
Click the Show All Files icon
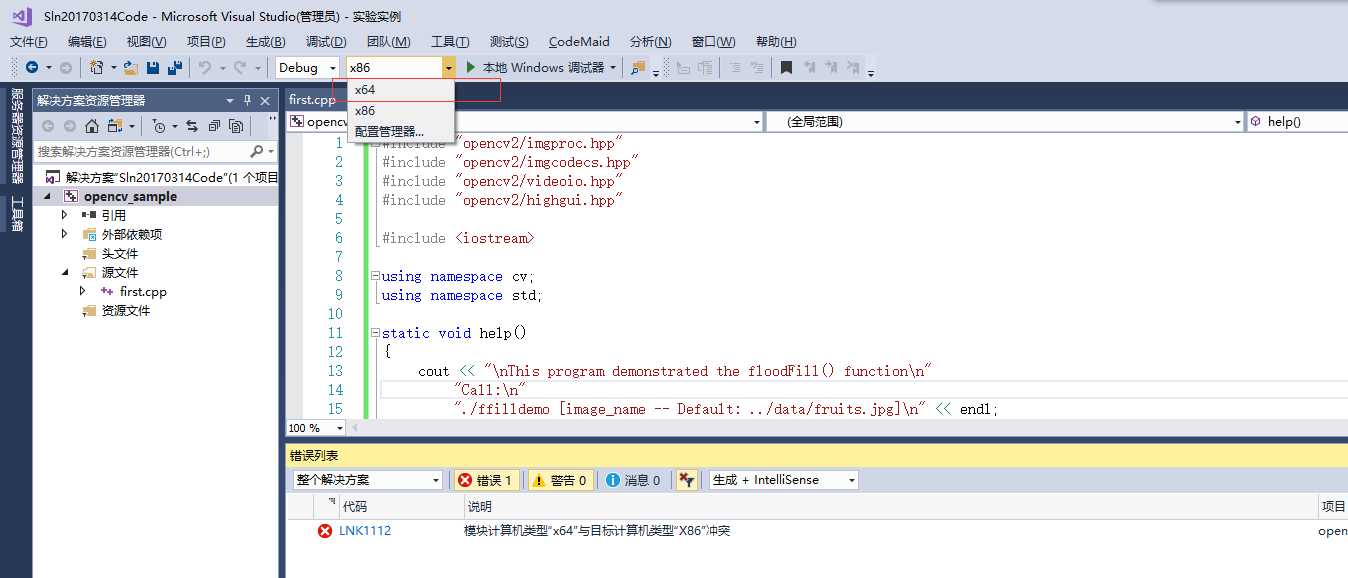click(236, 126)
